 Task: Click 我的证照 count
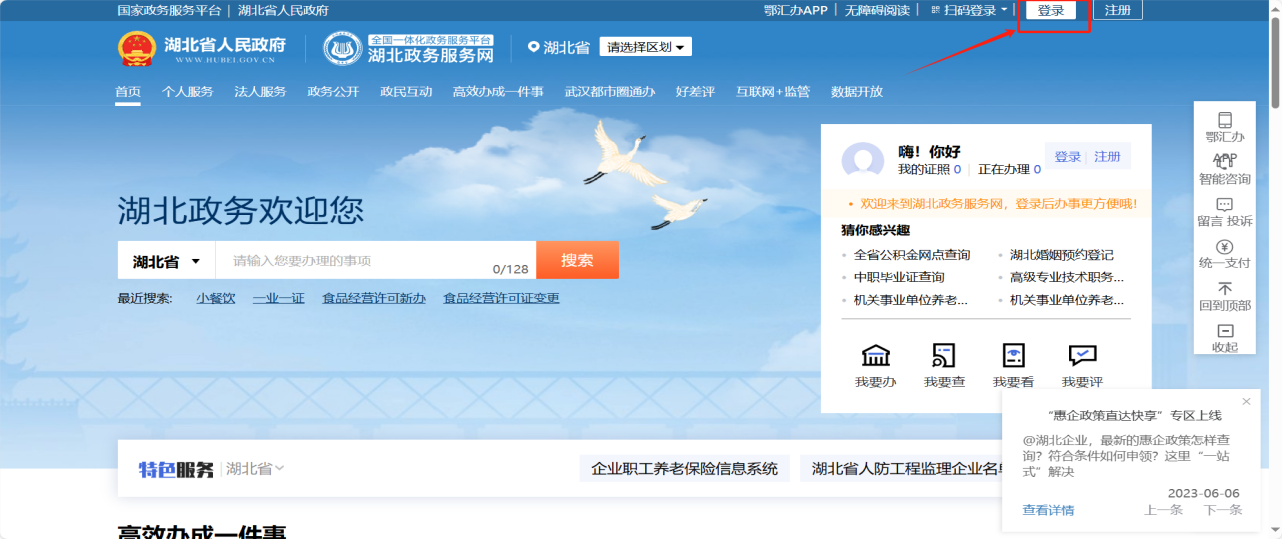pos(929,170)
